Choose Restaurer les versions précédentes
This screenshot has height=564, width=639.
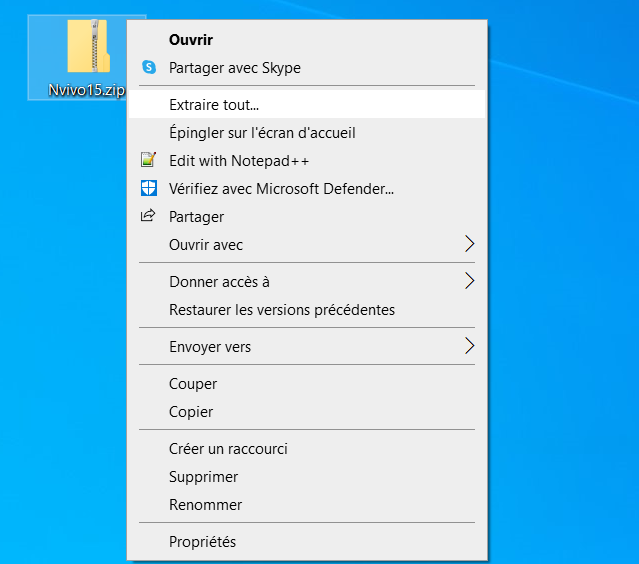[x=282, y=310]
